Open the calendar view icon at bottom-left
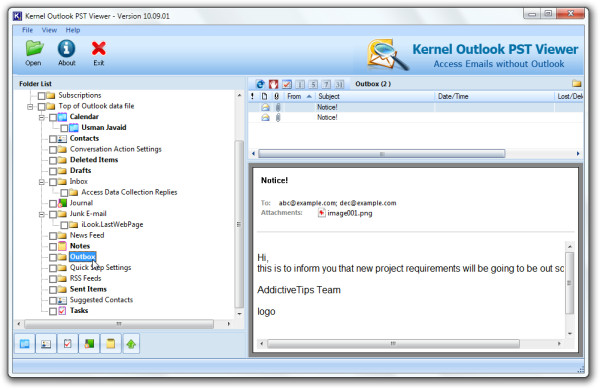The image size is (600, 389). [25, 344]
